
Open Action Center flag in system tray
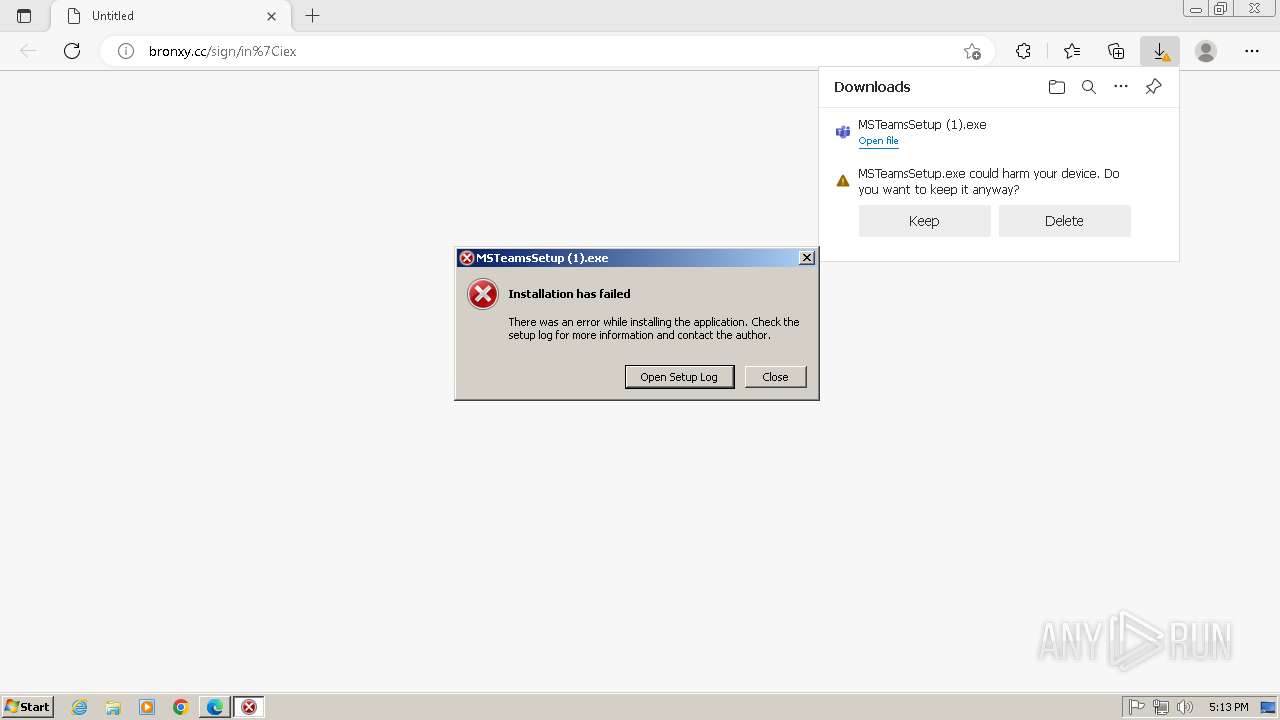pyautogui.click(x=1137, y=707)
